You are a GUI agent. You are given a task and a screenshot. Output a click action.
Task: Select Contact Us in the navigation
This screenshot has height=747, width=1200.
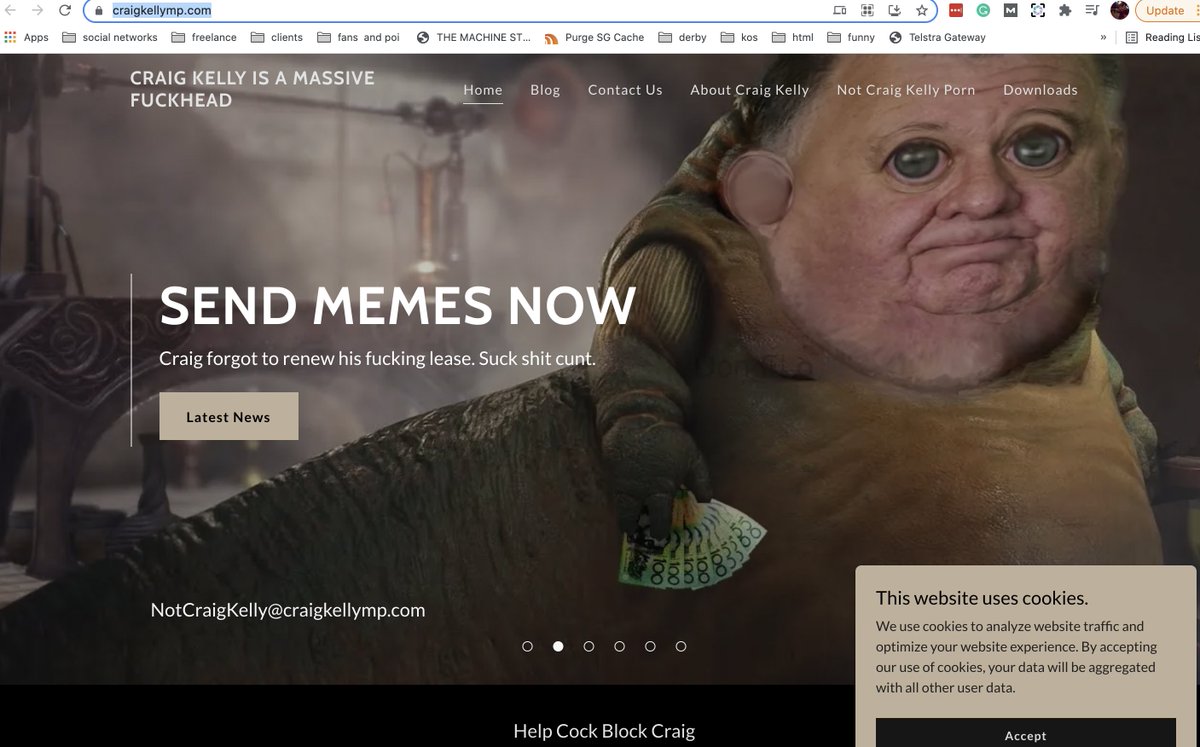(x=624, y=89)
